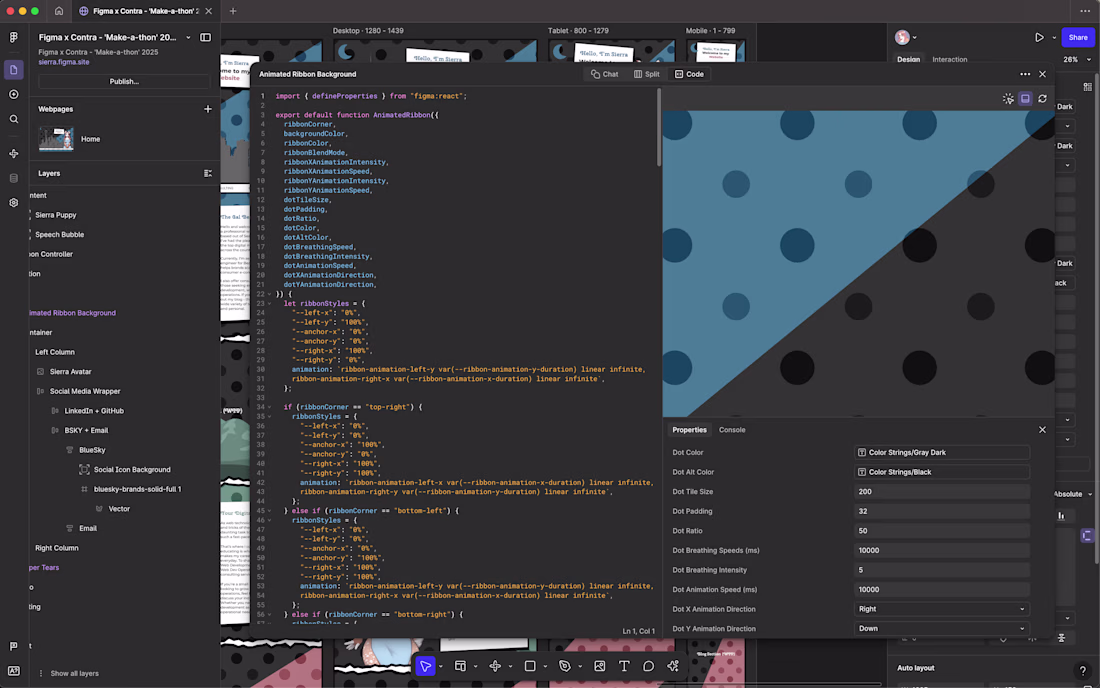
Task: Collapse code fold at line 45
Action: (x=269, y=511)
